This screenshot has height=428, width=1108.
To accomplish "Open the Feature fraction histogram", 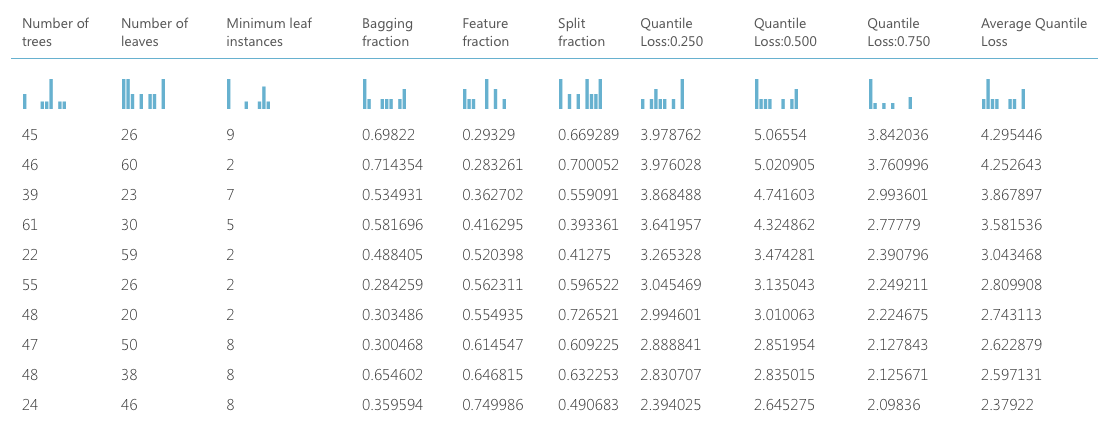I will click(x=485, y=94).
